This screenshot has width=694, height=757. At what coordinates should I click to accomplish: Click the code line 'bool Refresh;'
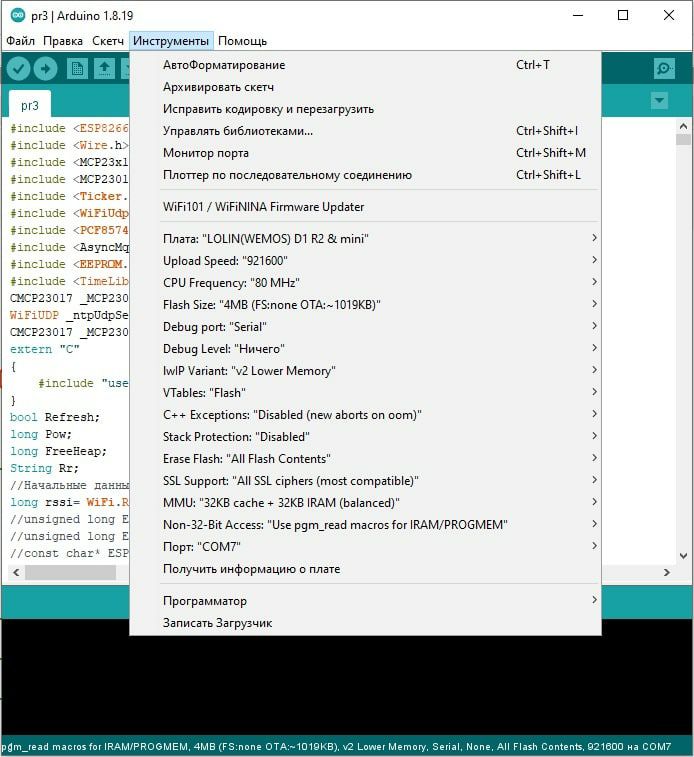tap(55, 417)
